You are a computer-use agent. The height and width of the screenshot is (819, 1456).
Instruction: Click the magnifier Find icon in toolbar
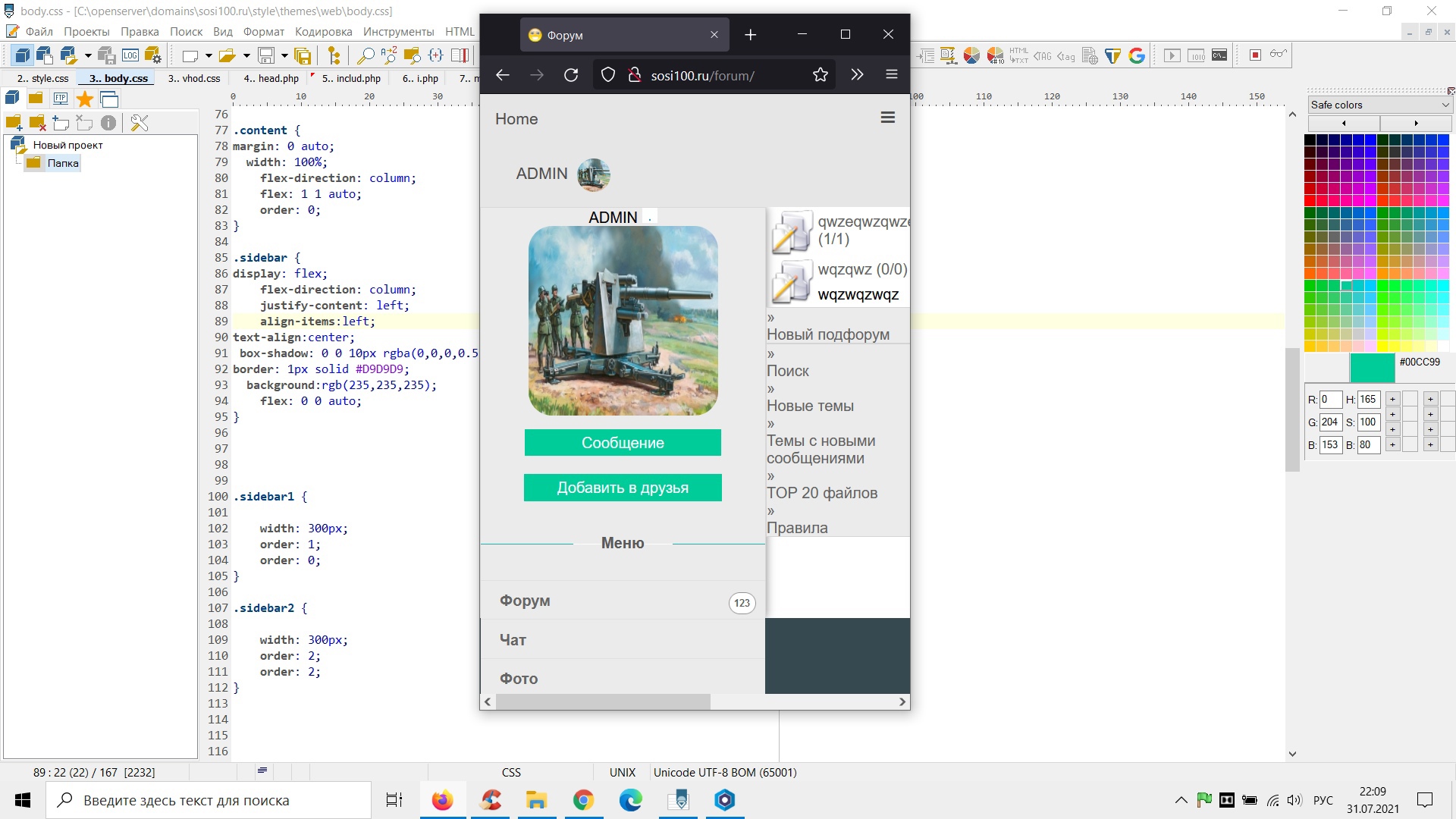[x=365, y=55]
